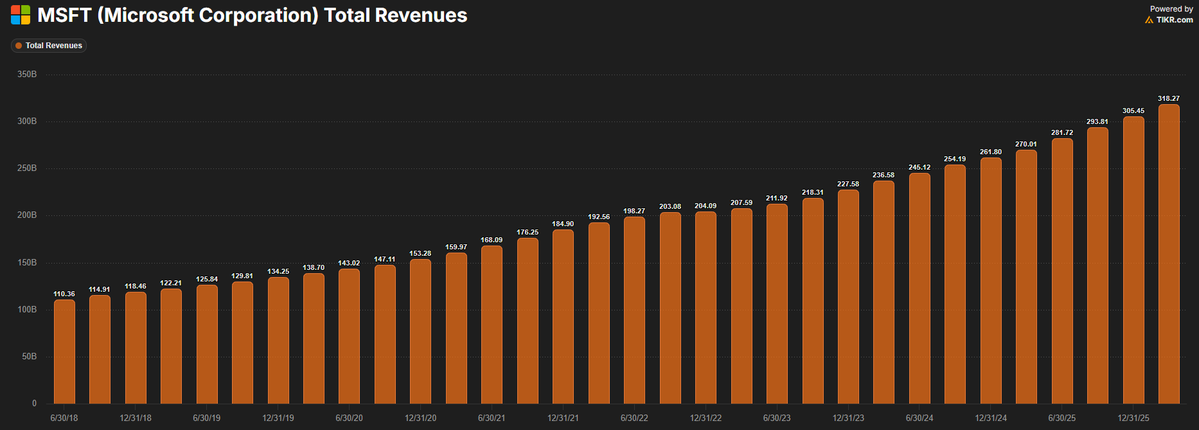1199x430 pixels.
Task: Click the 138.70 data label
Action: [x=314, y=268]
